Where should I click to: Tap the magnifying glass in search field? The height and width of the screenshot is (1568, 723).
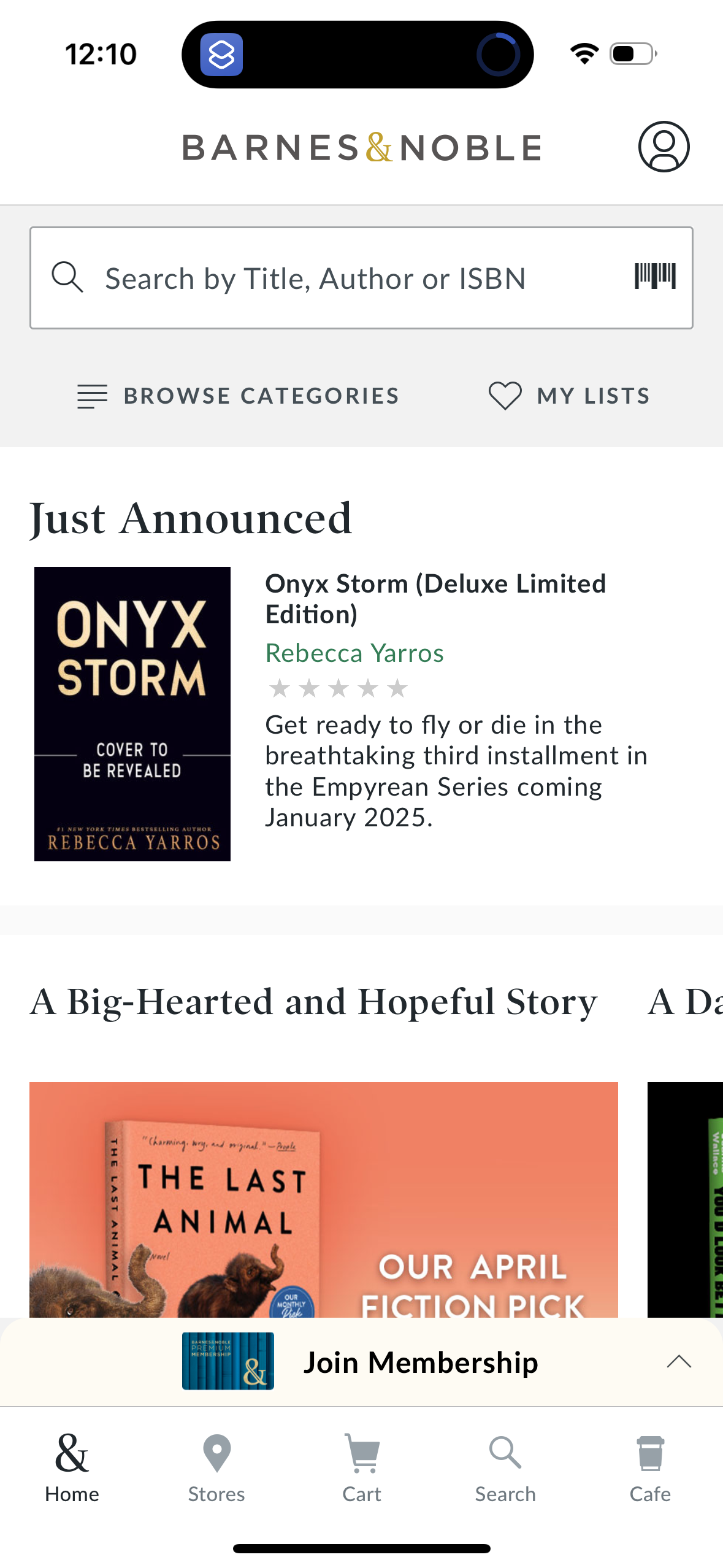(x=67, y=277)
